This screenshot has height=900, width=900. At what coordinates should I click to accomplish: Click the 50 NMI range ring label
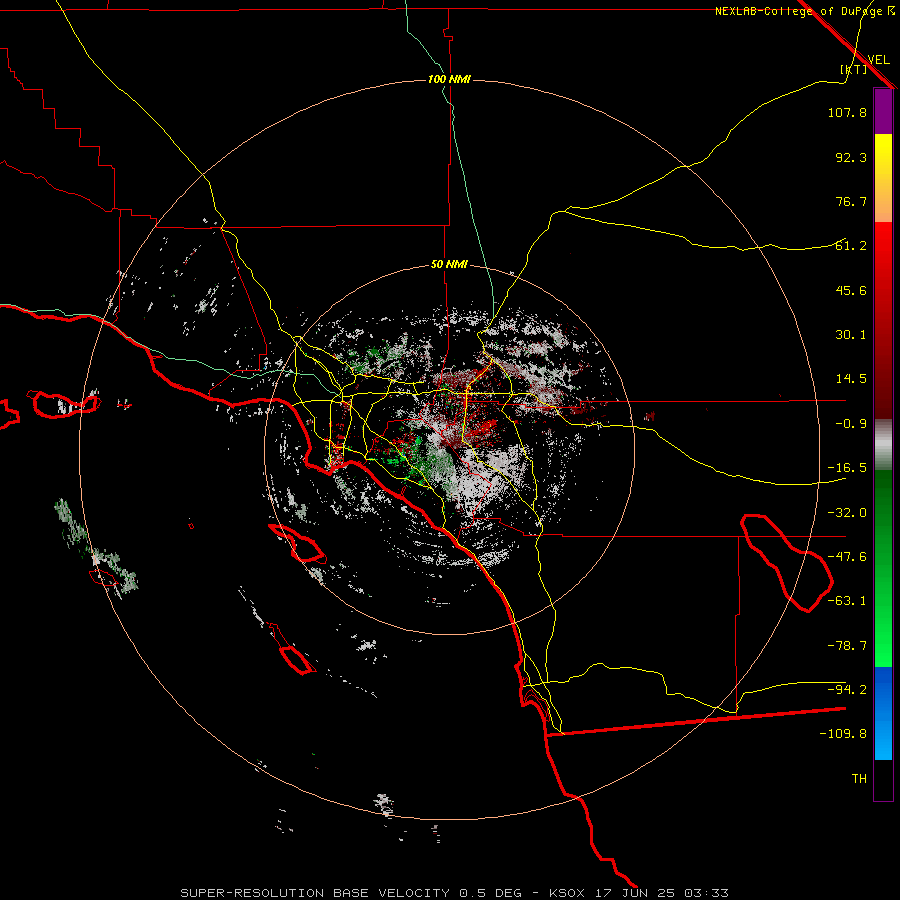tap(449, 265)
